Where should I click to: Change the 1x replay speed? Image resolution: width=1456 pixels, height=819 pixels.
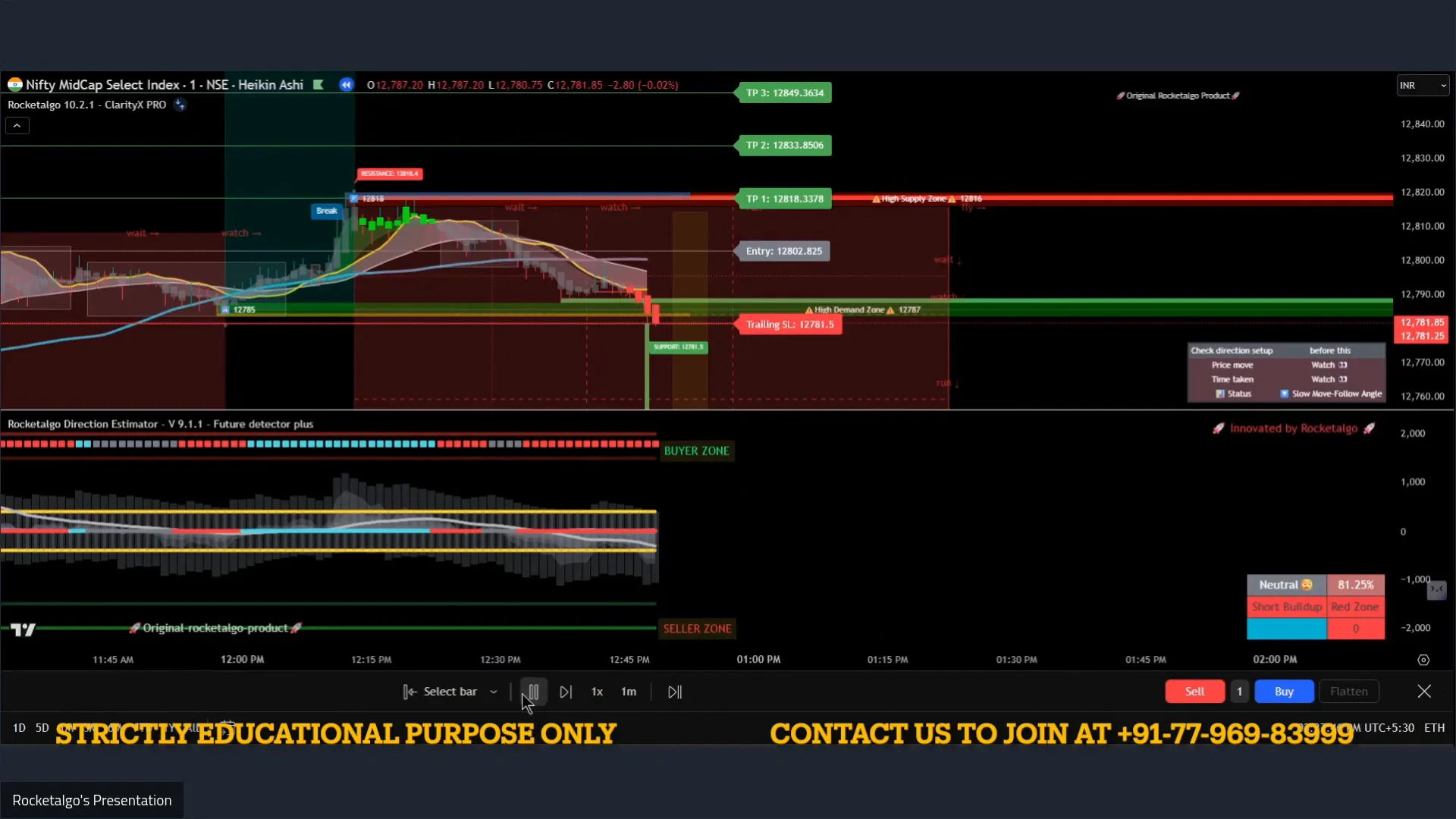coord(597,692)
